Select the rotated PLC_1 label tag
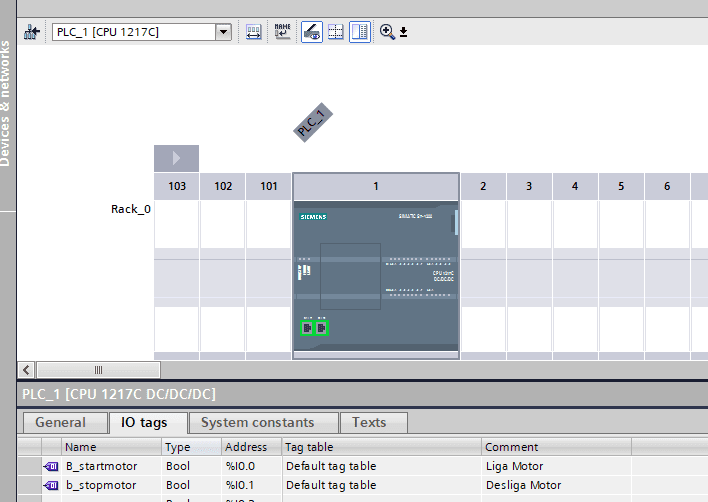The image size is (708, 502). point(313,122)
